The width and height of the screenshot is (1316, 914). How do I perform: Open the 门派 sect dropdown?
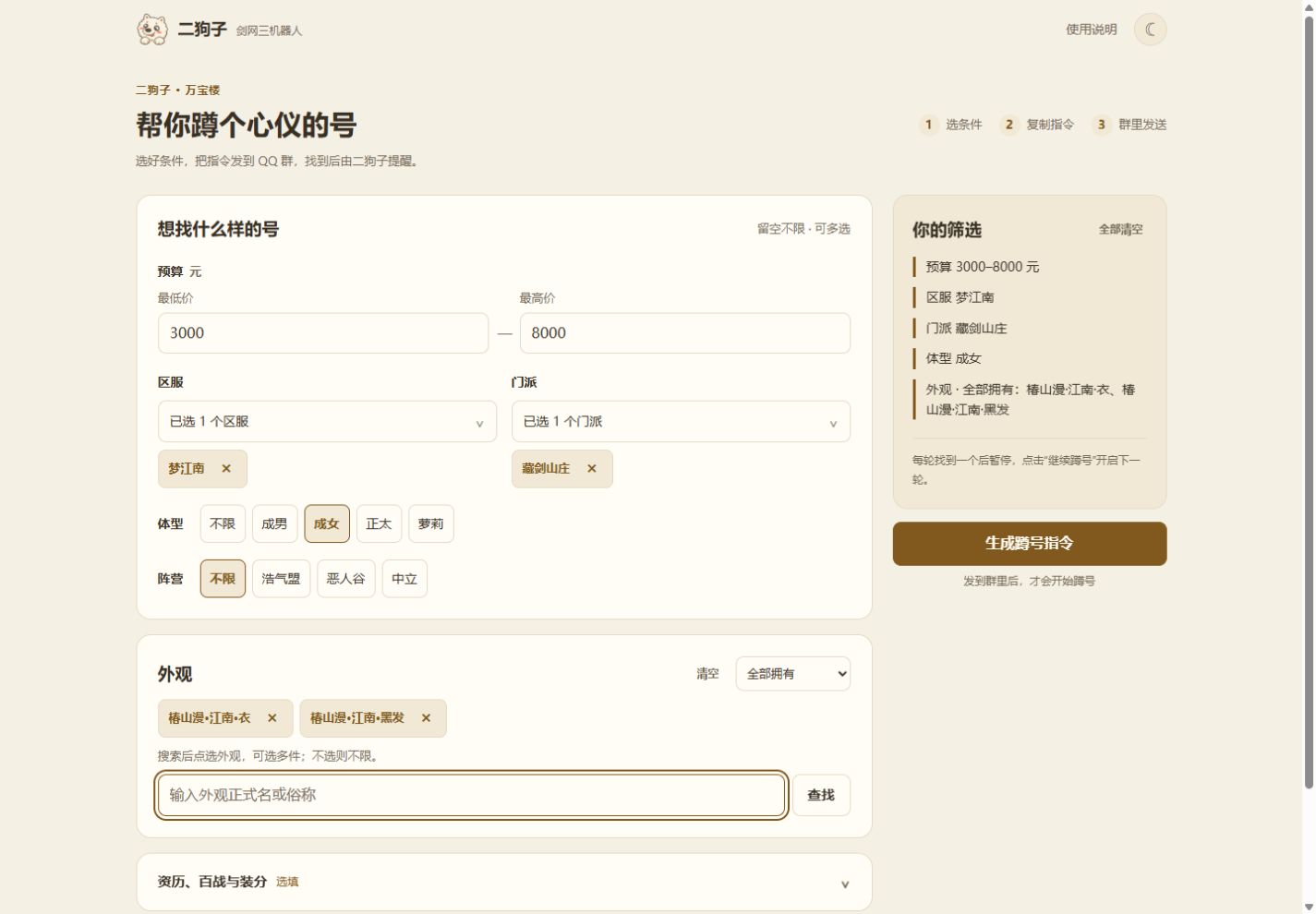[x=681, y=422]
